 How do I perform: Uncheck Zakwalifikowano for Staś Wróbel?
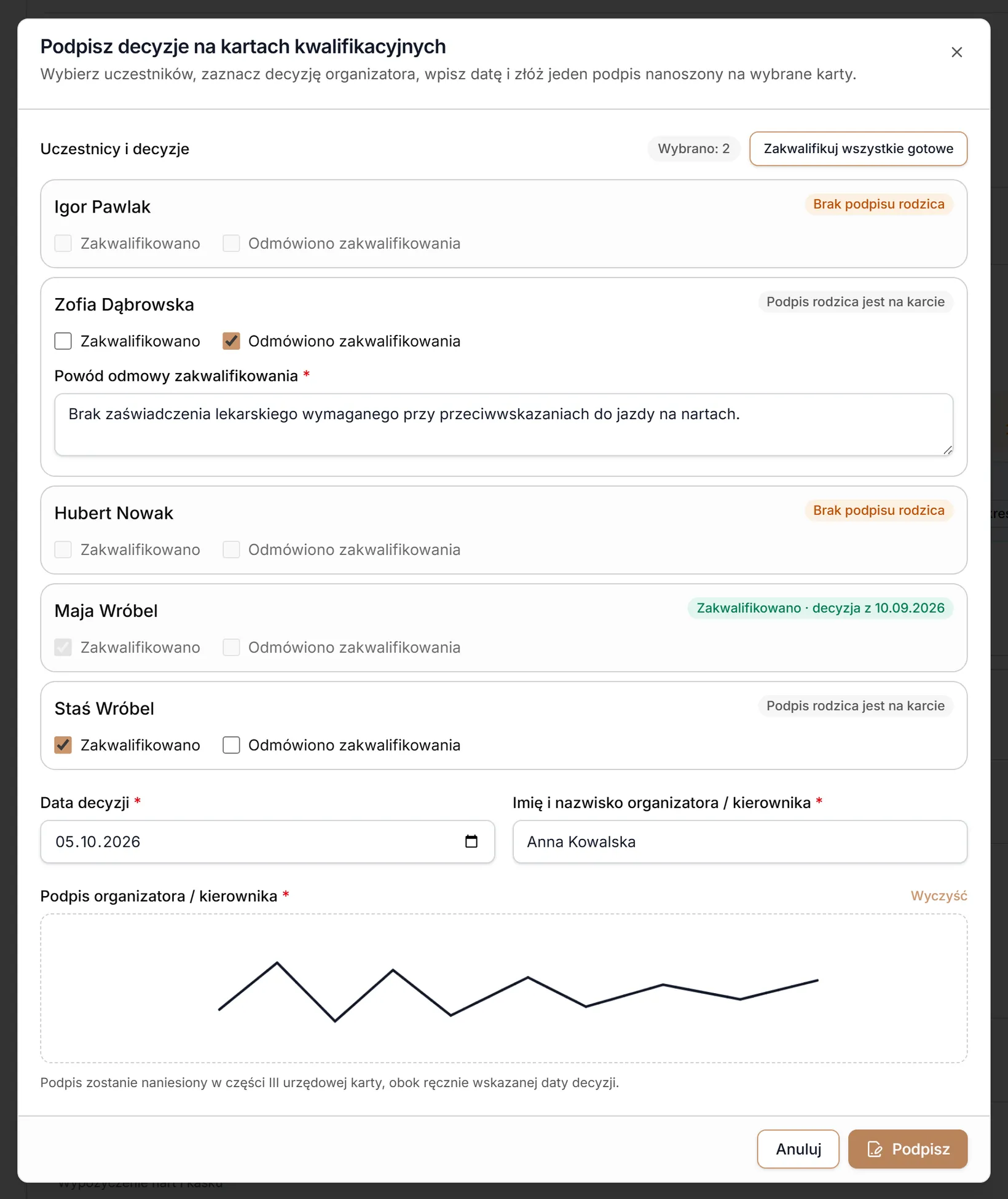tap(63, 745)
